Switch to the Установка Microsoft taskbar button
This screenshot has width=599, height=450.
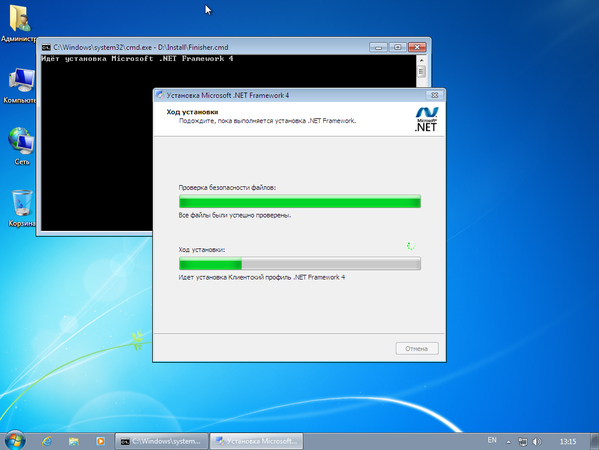[x=257, y=441]
